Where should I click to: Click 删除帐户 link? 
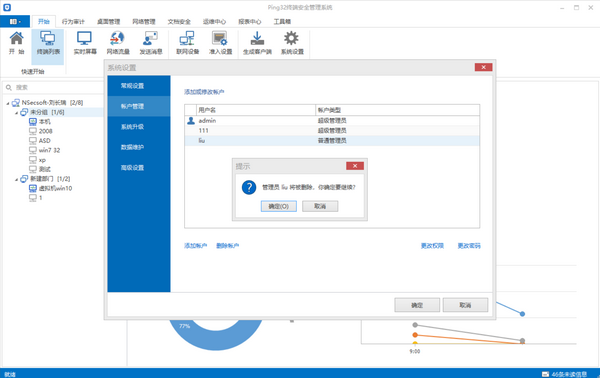point(228,246)
